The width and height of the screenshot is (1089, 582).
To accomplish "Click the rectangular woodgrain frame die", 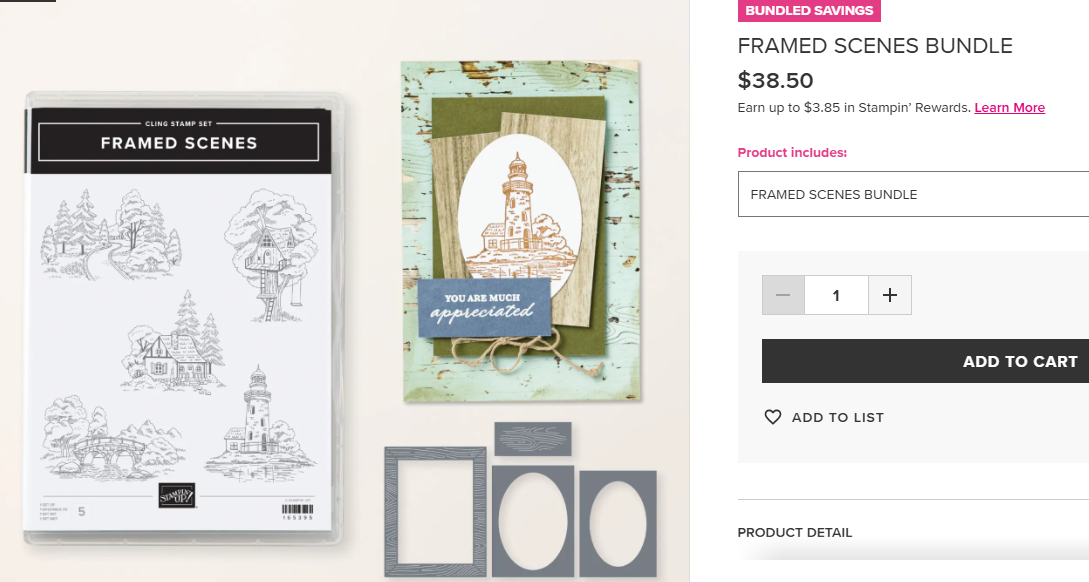I will [x=435, y=513].
